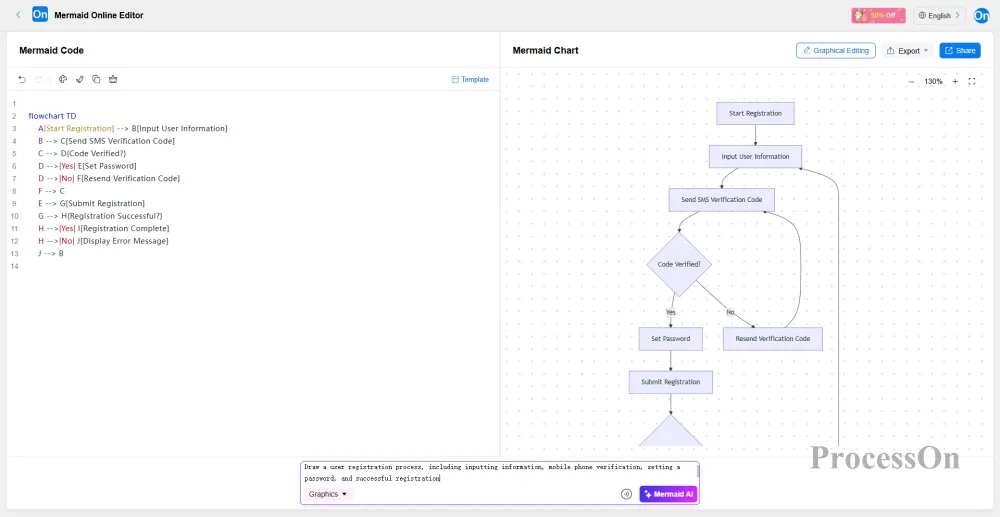Click the Mermaid AI generate button
Image resolution: width=1000 pixels, height=517 pixels.
tap(668, 494)
